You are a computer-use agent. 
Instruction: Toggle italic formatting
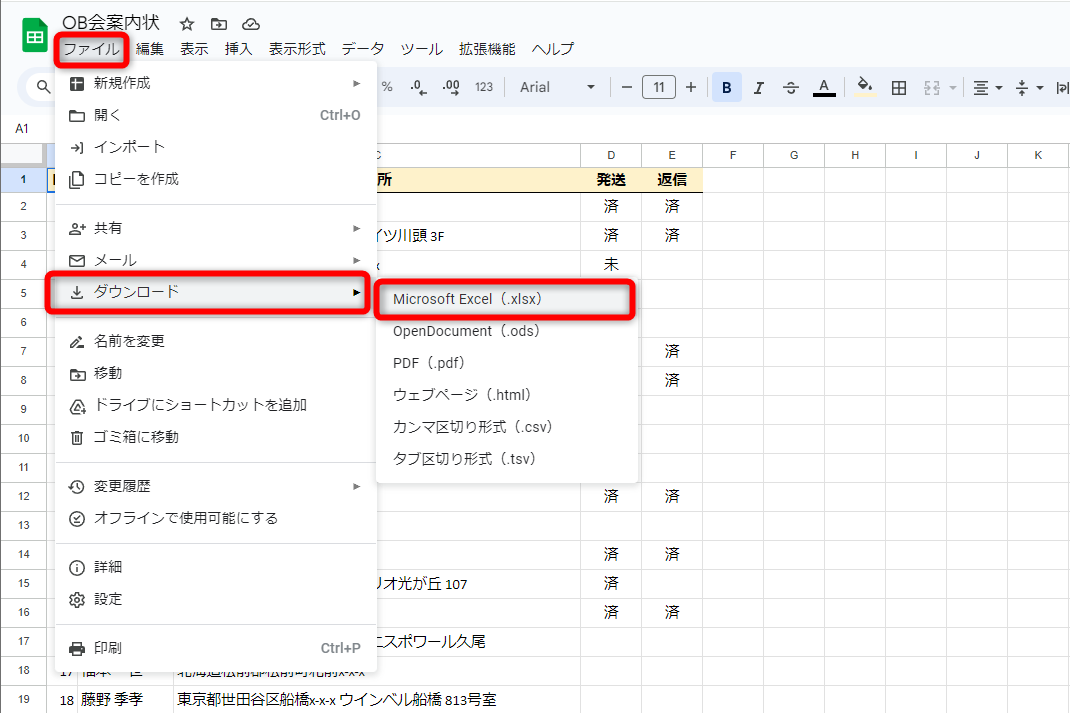click(758, 87)
